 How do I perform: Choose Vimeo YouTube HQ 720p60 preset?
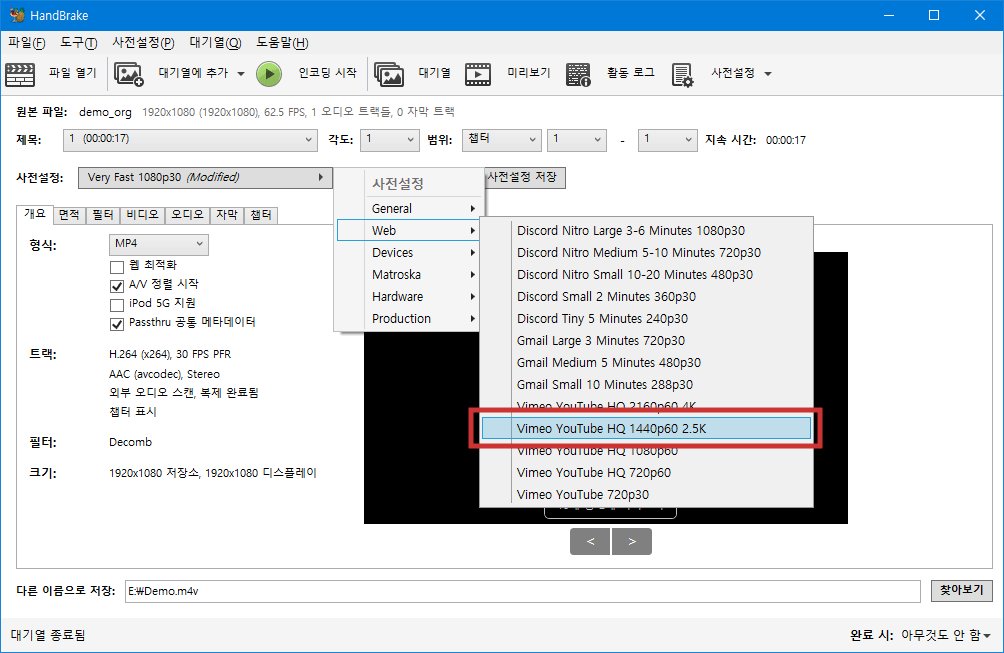[647, 472]
